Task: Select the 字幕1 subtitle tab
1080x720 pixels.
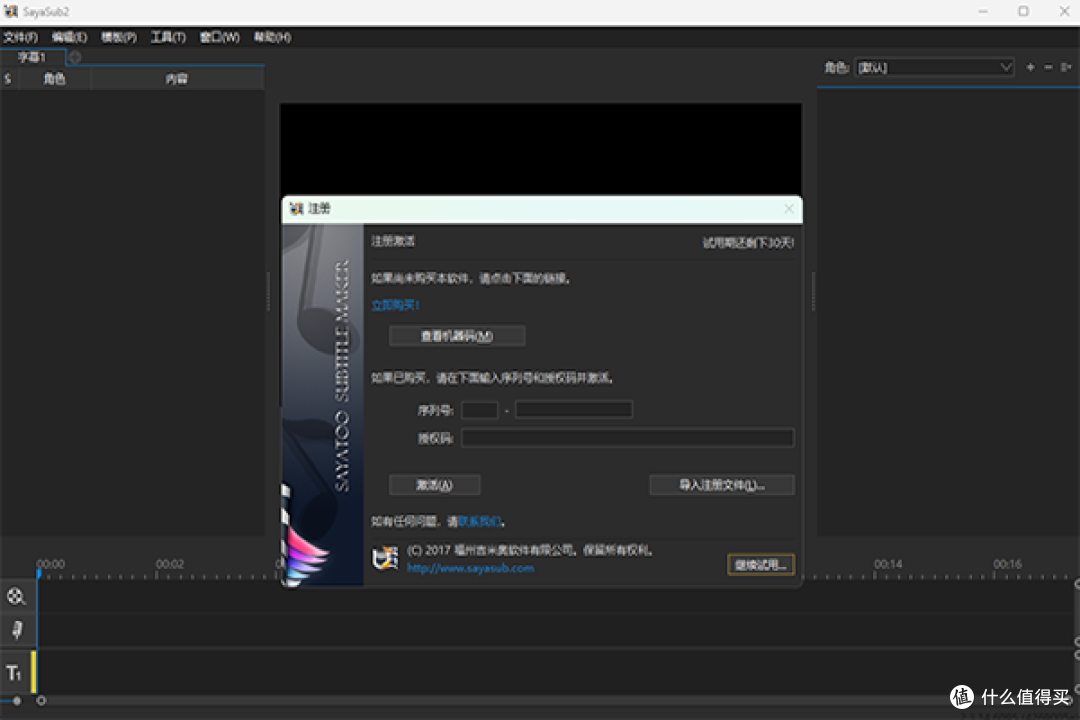Action: pos(32,57)
